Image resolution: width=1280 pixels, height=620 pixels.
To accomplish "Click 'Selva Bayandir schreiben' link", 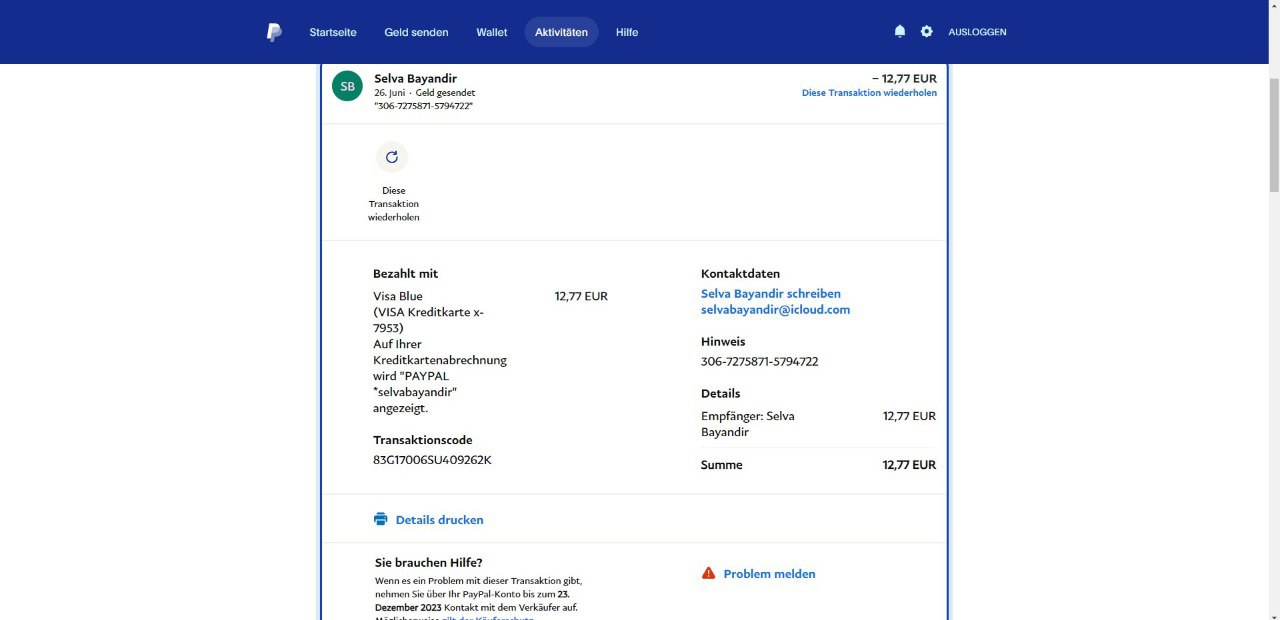I will tap(771, 294).
